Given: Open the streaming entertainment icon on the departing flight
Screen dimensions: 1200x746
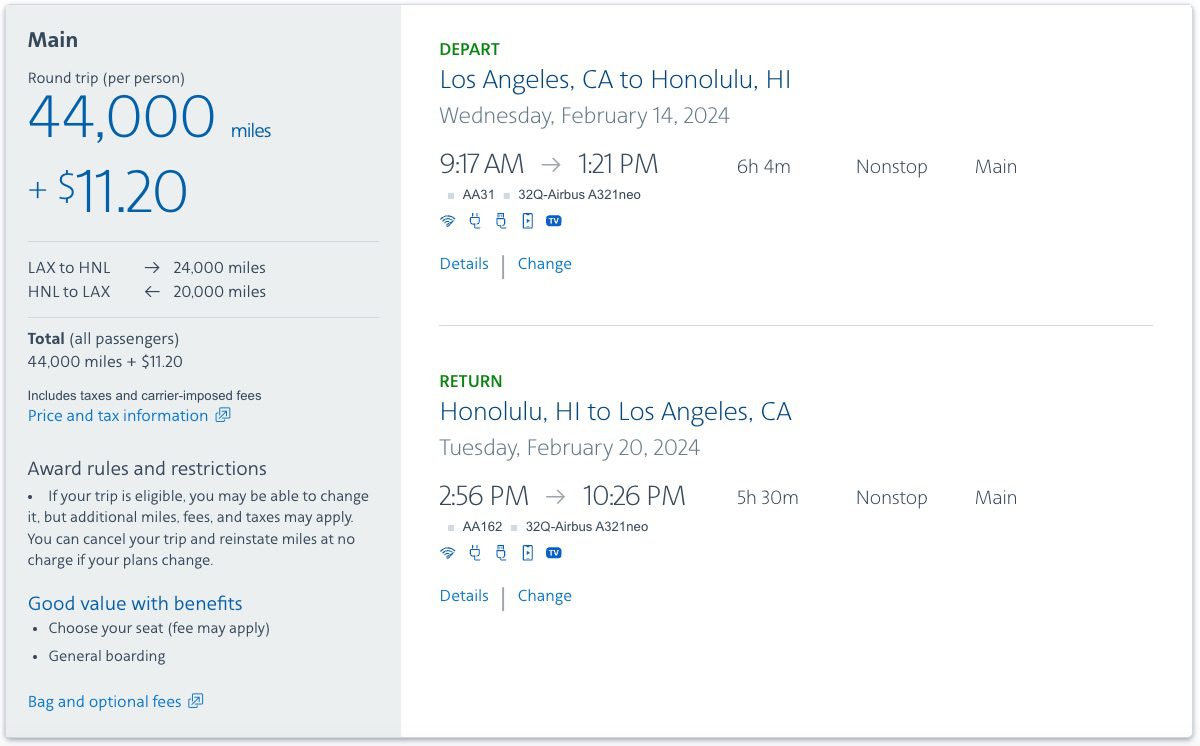Looking at the screenshot, I should pos(527,220).
